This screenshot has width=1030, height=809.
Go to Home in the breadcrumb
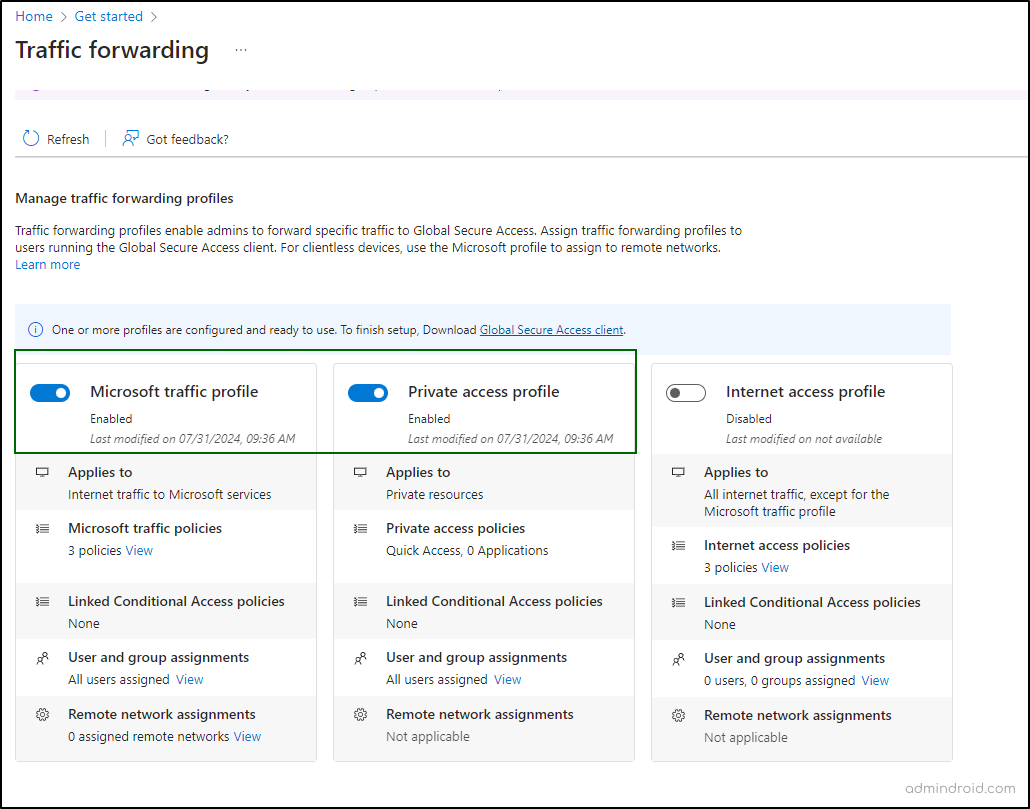click(34, 16)
